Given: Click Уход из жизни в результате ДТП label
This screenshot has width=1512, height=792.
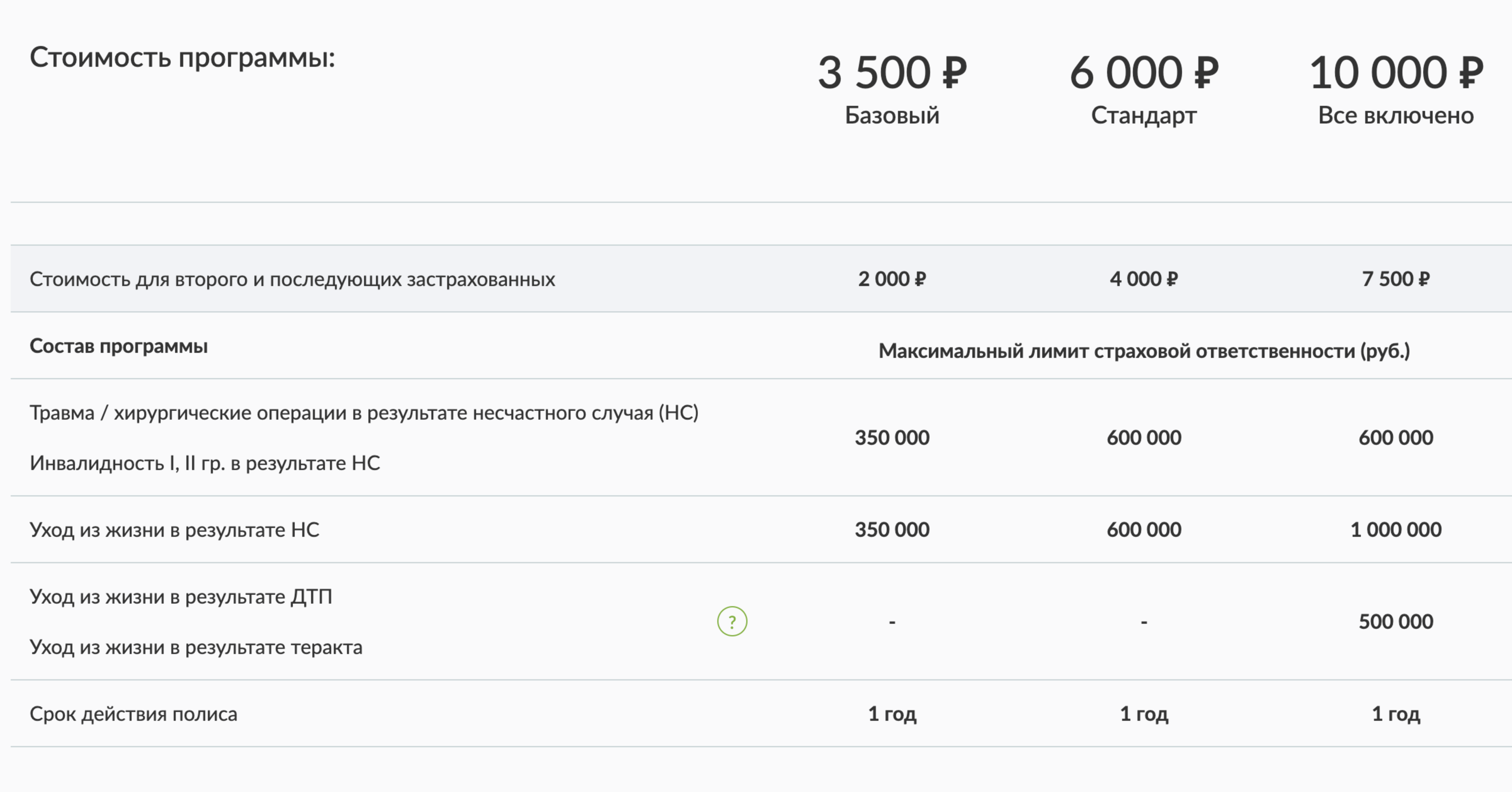Looking at the screenshot, I should click(181, 597).
